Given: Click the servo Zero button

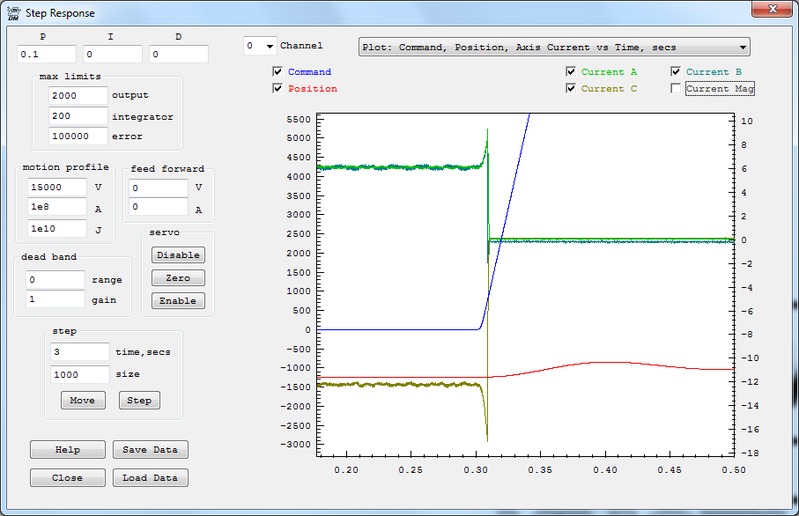Looking at the screenshot, I should pos(178,278).
